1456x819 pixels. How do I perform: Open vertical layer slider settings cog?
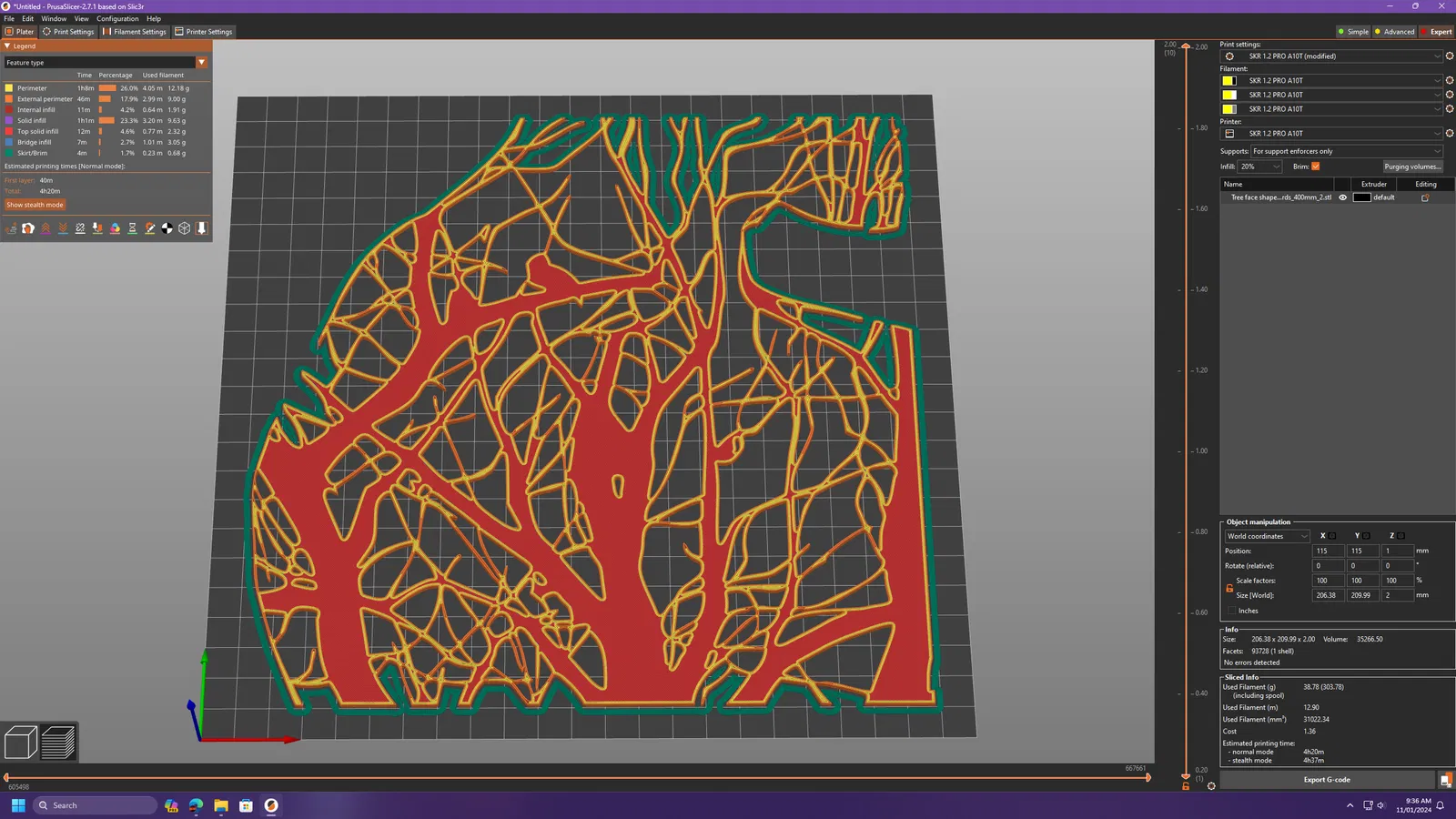click(x=1211, y=786)
